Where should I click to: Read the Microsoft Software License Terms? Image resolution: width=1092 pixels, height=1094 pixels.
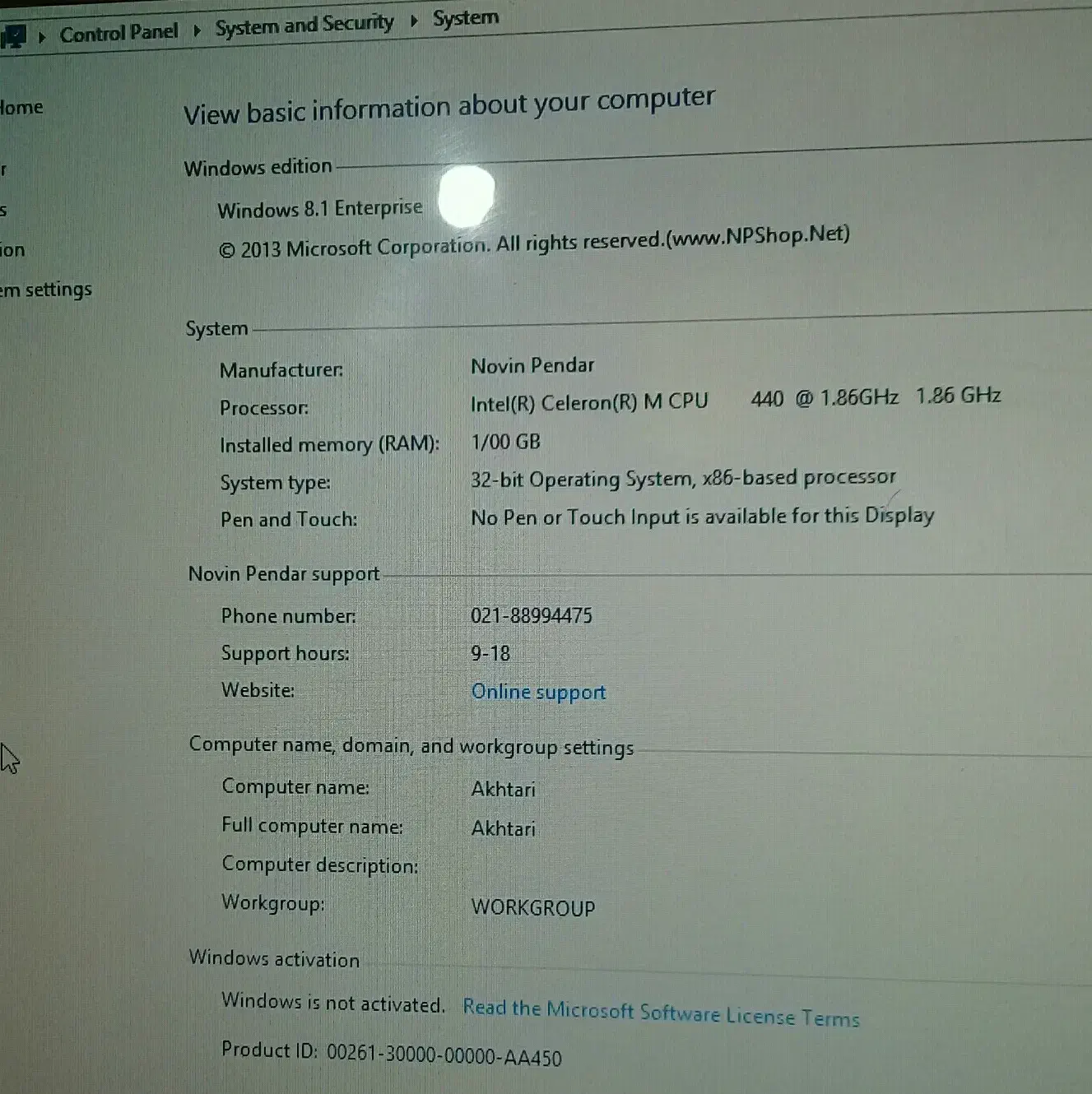[661, 1013]
